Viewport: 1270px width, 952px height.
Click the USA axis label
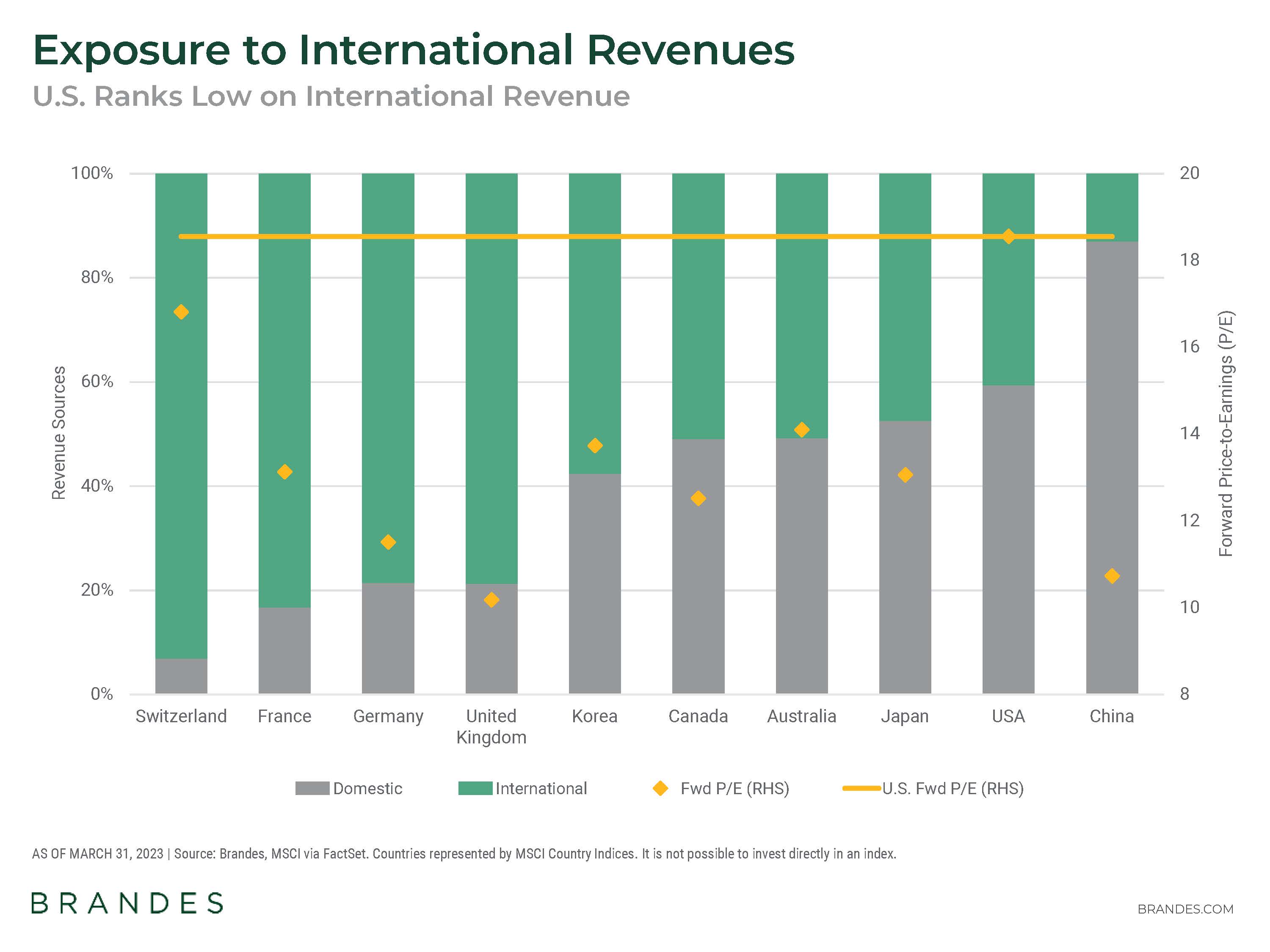1008,716
